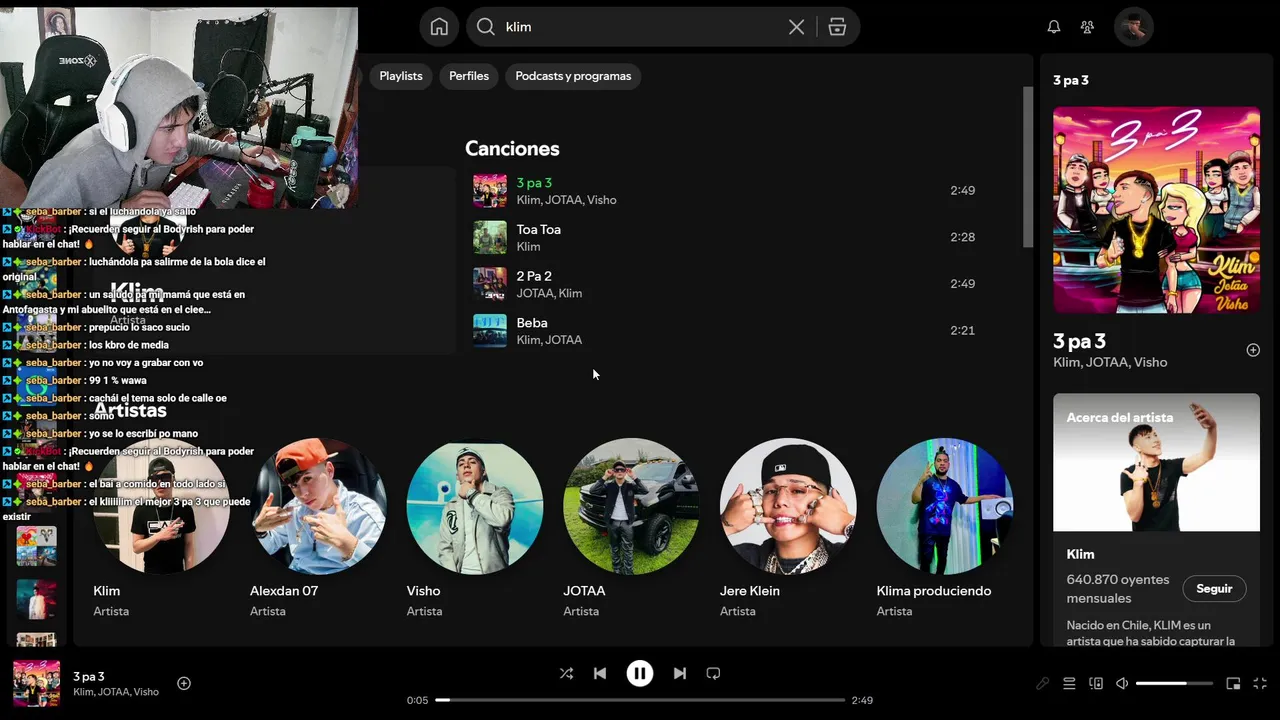Screen dimensions: 1280x720
Task: Play the song Beba
Action: 725,331
